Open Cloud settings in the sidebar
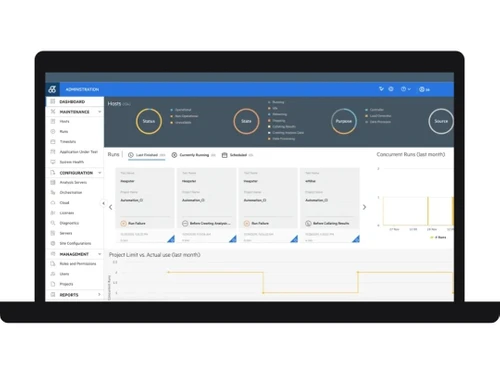Screen dimensions: 500x375 [64, 203]
